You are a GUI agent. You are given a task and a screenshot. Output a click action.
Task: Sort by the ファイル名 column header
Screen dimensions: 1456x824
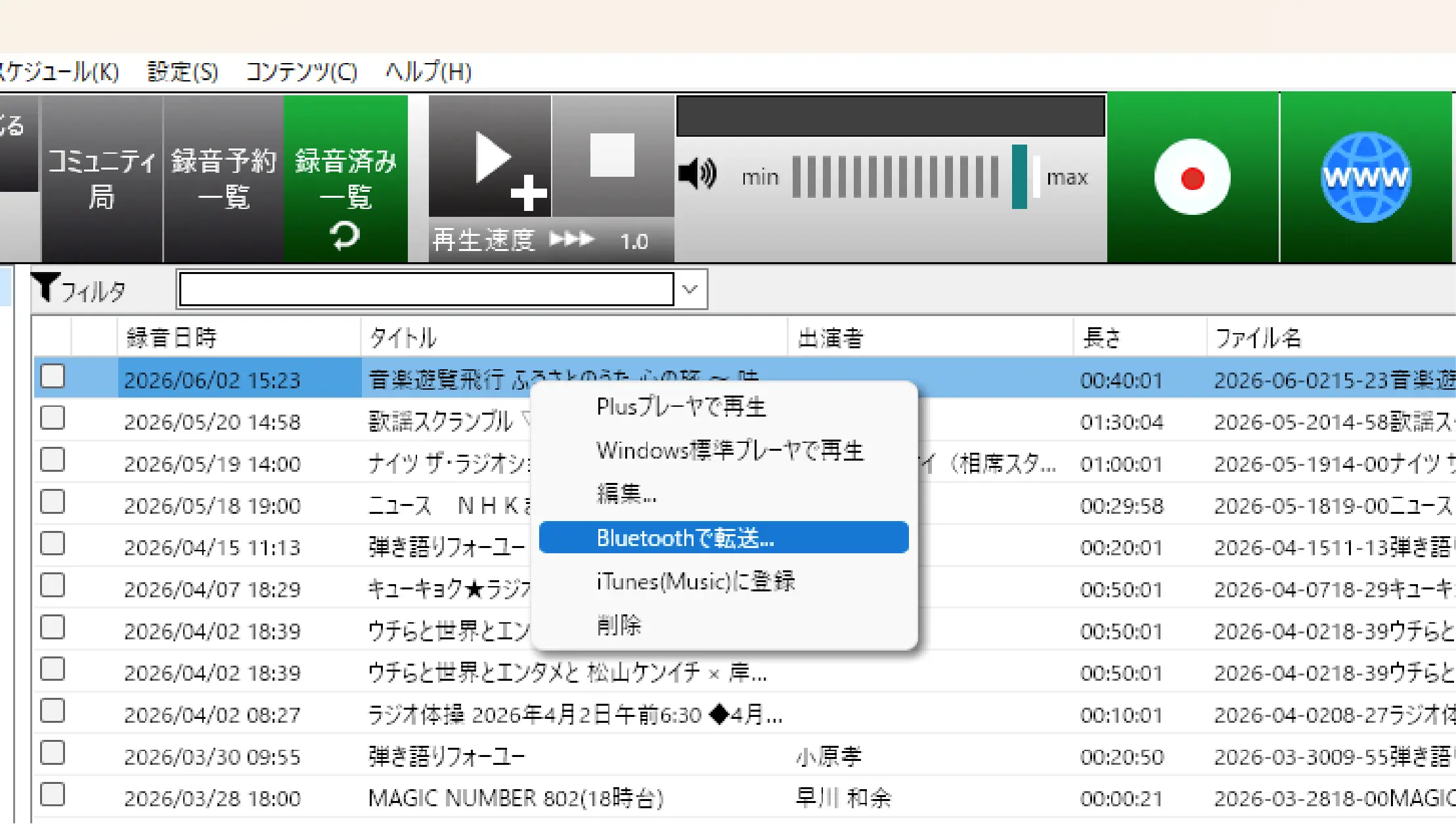click(x=1332, y=338)
